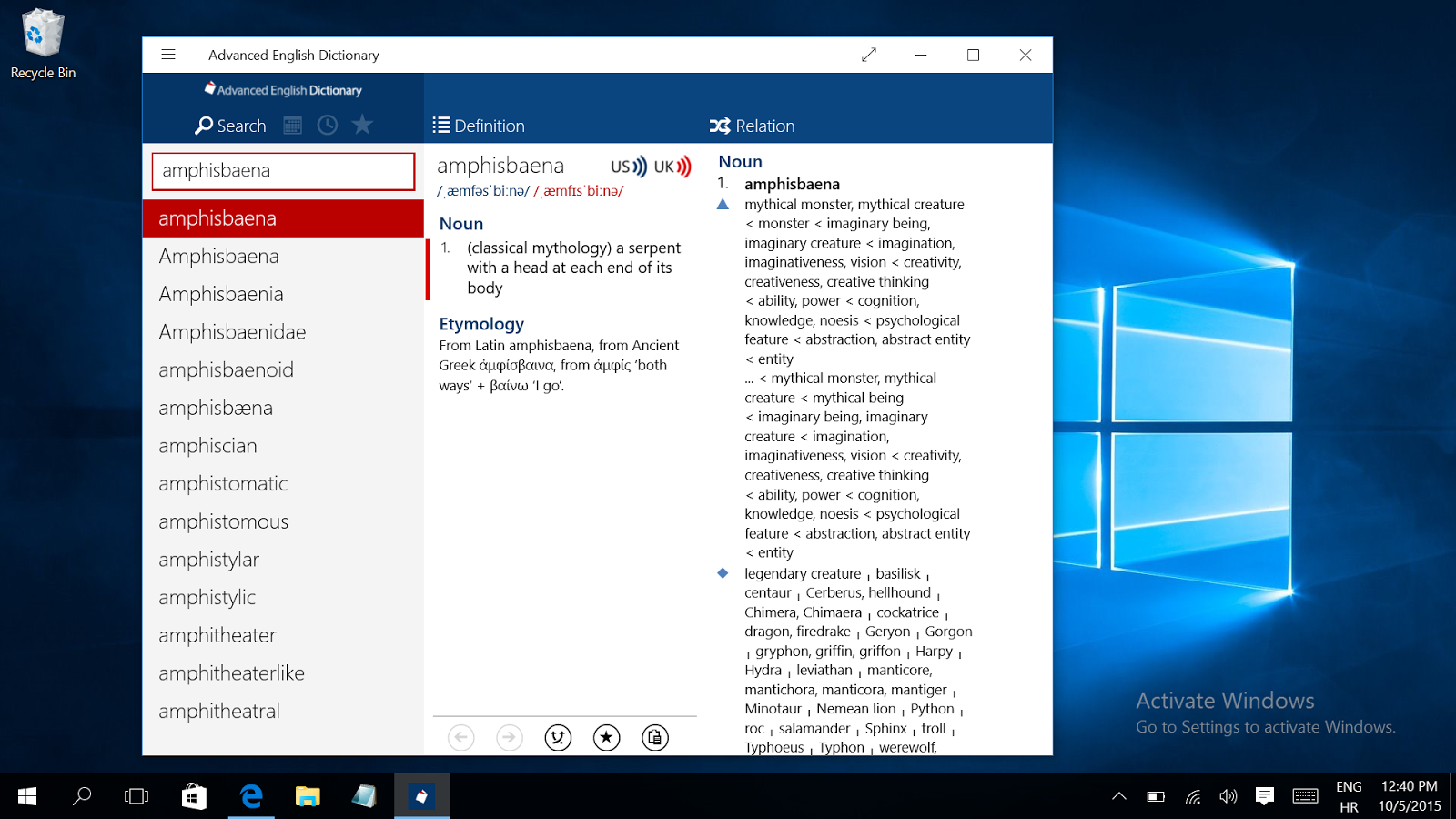Play the US pronunciation audio
1456x819 pixels.
[x=629, y=167]
